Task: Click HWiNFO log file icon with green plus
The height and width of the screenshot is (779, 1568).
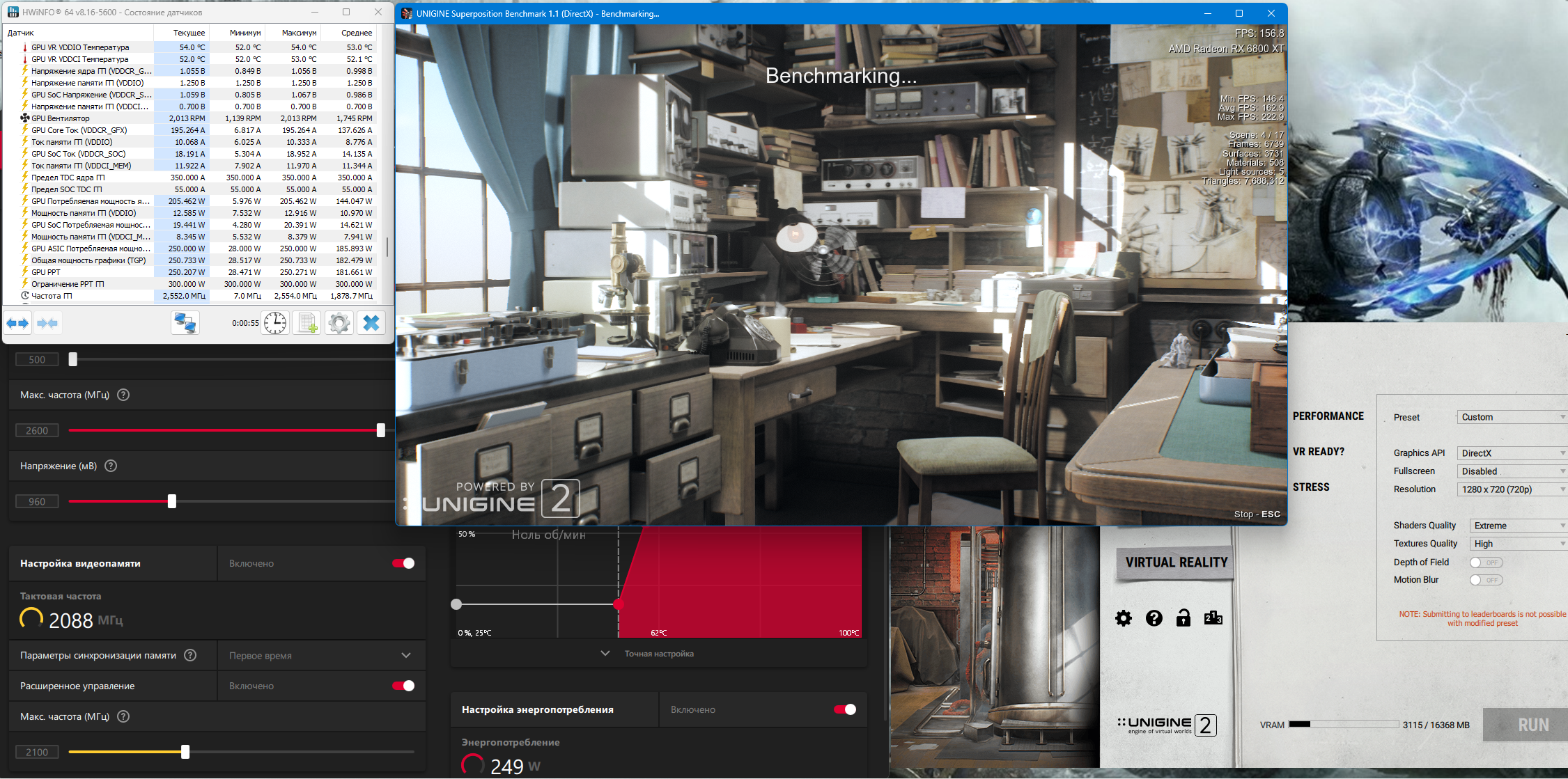Action: (x=306, y=323)
